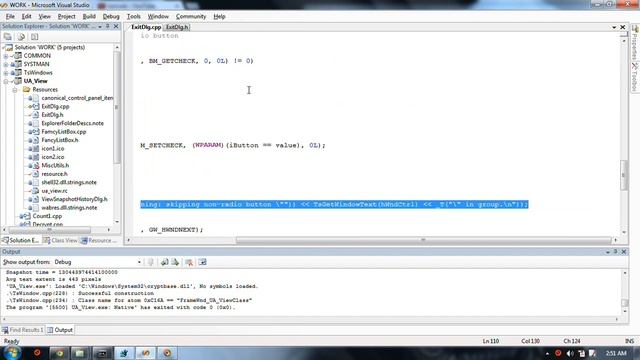
Task: Open Output panel window position dropdown arrow
Action: point(608,252)
